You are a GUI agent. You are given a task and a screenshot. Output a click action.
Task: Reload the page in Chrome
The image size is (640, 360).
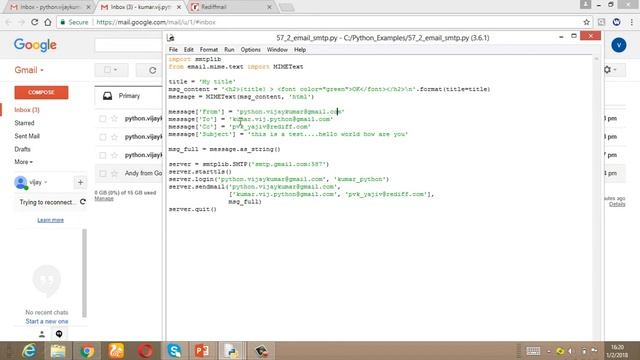pos(35,22)
